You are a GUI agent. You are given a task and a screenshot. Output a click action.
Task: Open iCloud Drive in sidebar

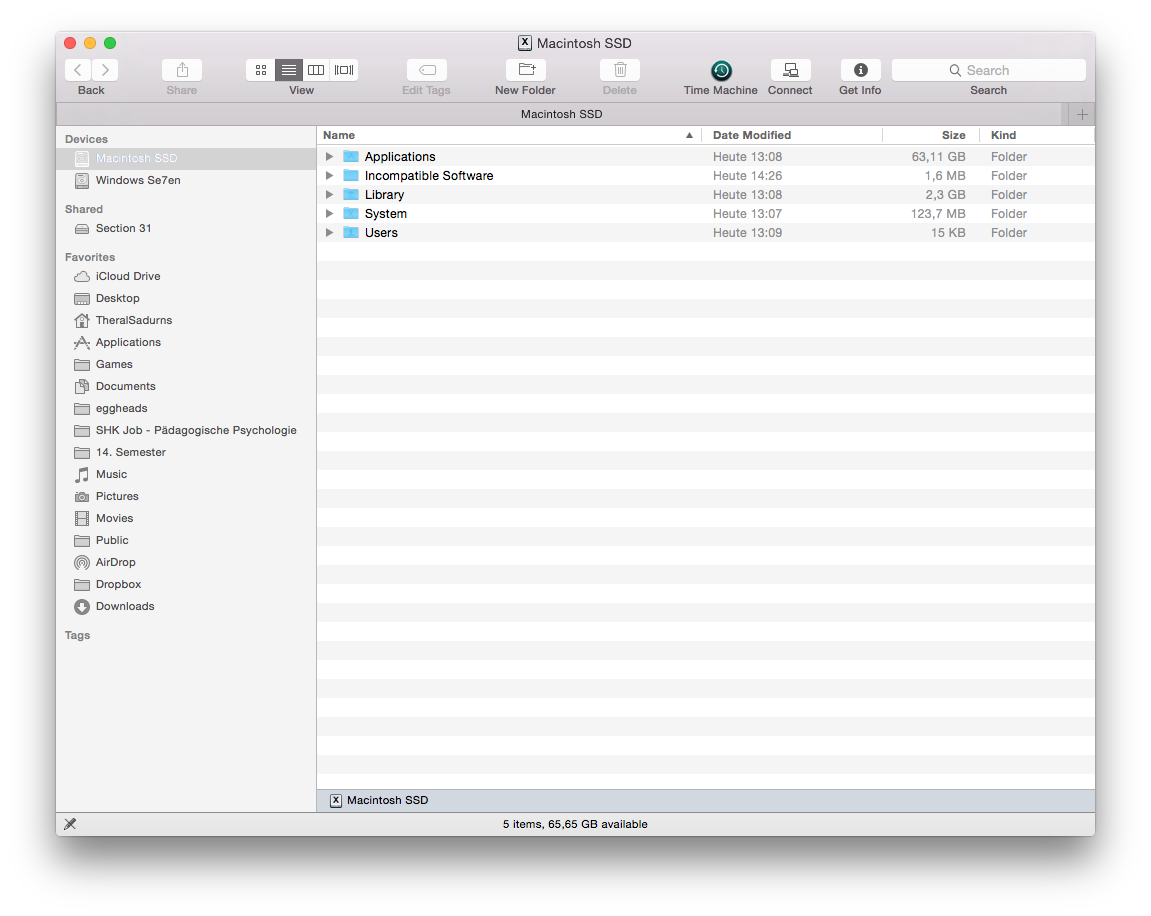186,277
